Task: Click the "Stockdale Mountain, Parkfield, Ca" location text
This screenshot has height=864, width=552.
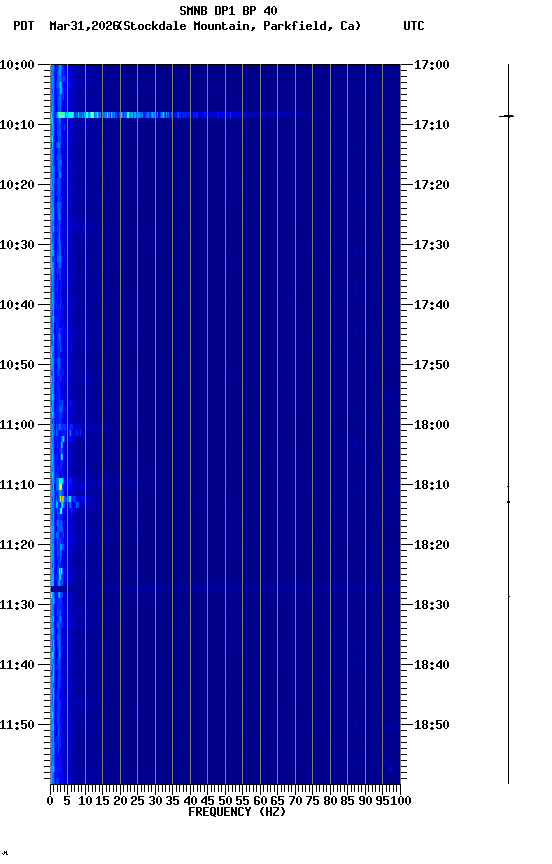Action: 241,26
